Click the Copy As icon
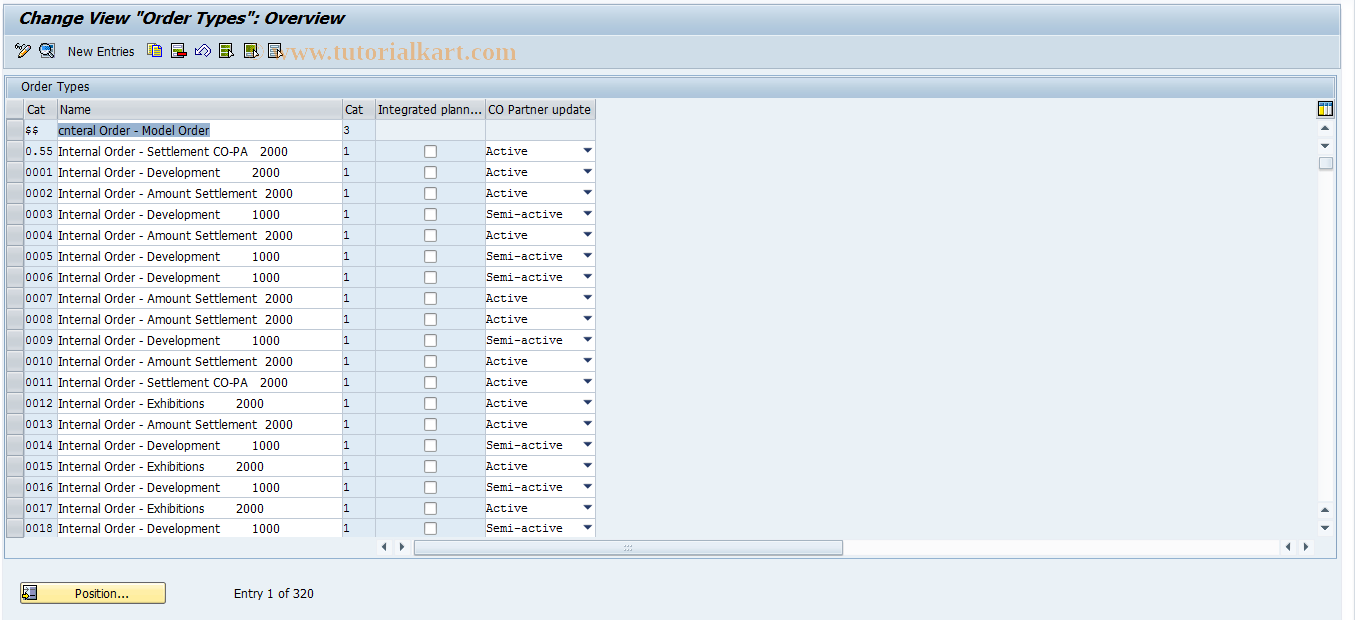 (x=155, y=51)
